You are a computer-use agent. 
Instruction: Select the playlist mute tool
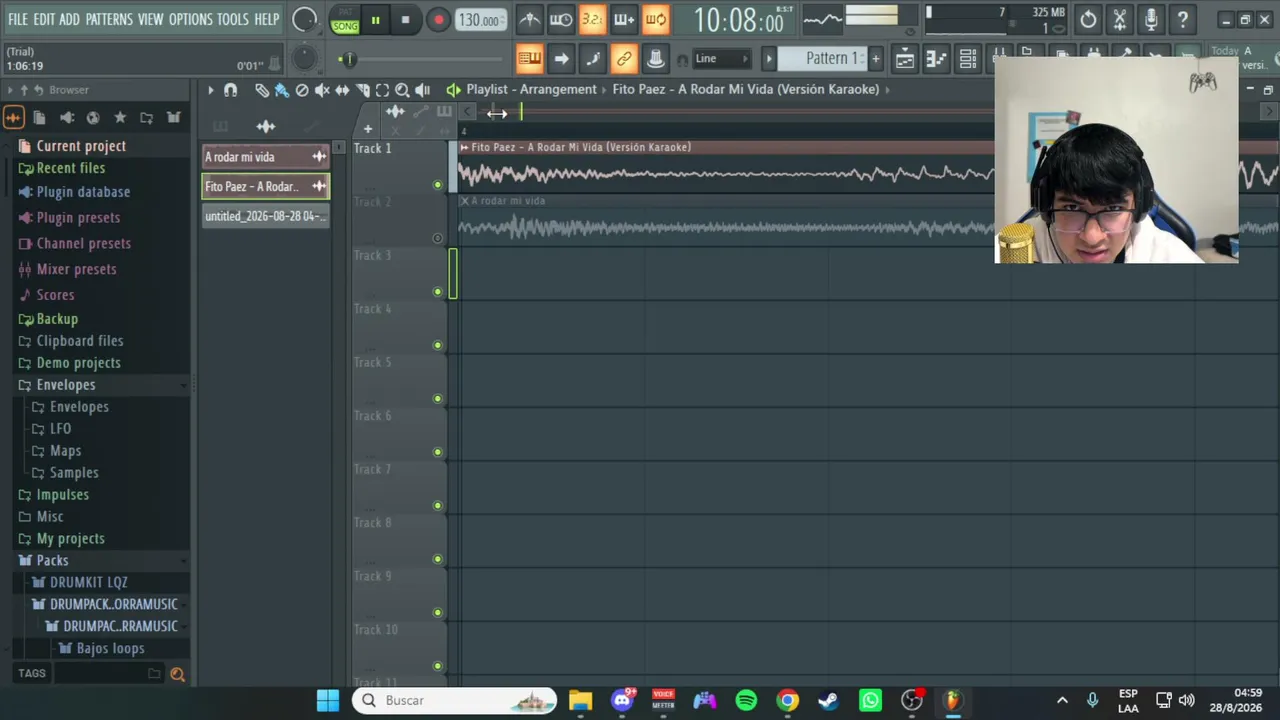point(322,90)
